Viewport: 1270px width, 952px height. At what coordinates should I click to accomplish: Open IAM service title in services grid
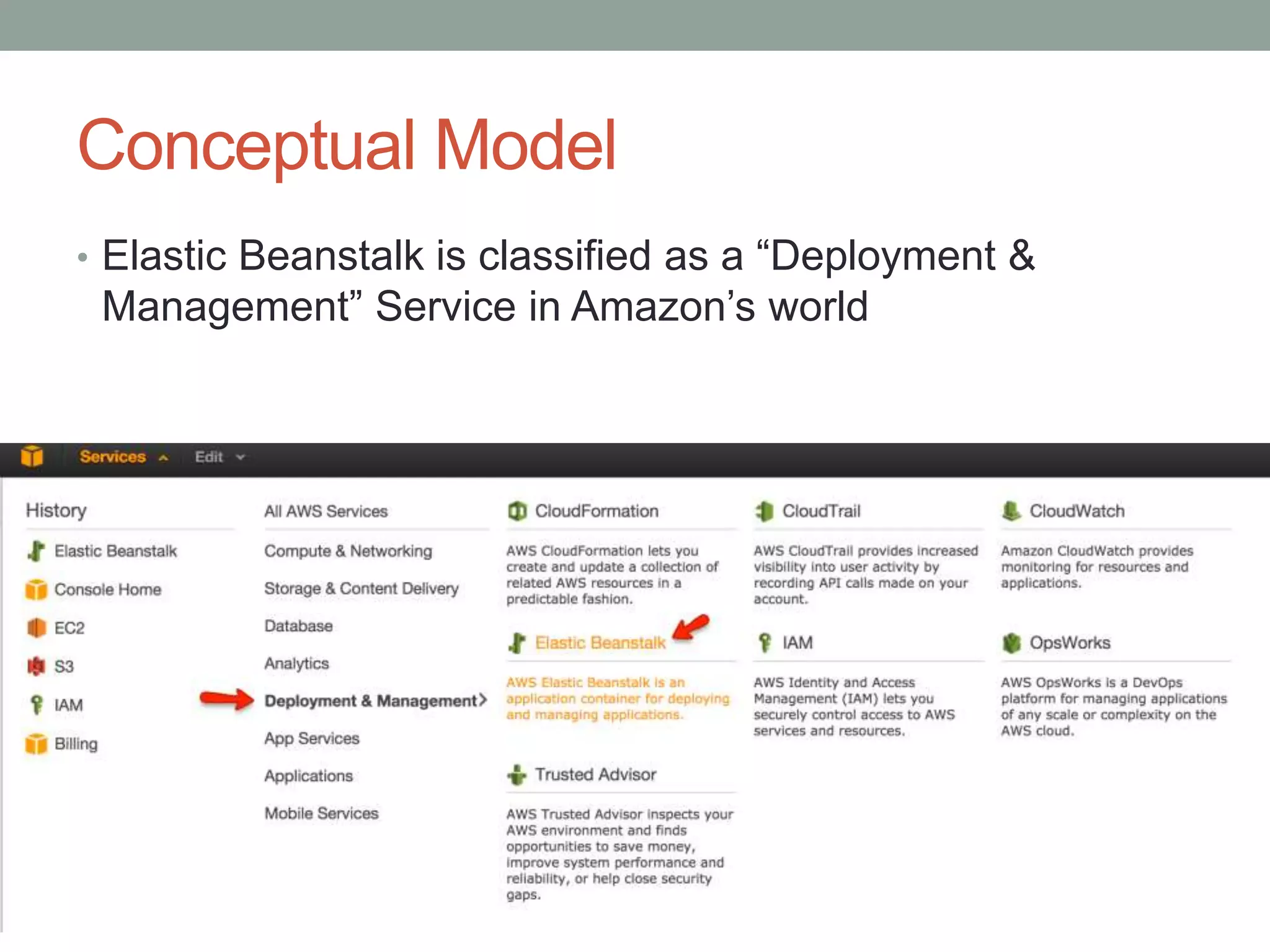tap(797, 643)
